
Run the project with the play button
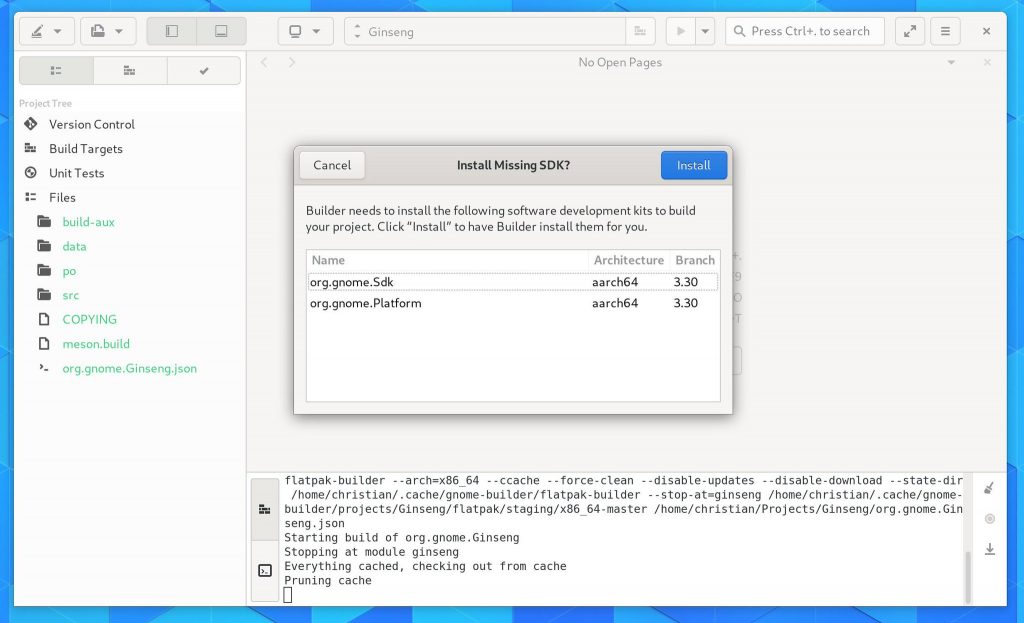[x=680, y=31]
